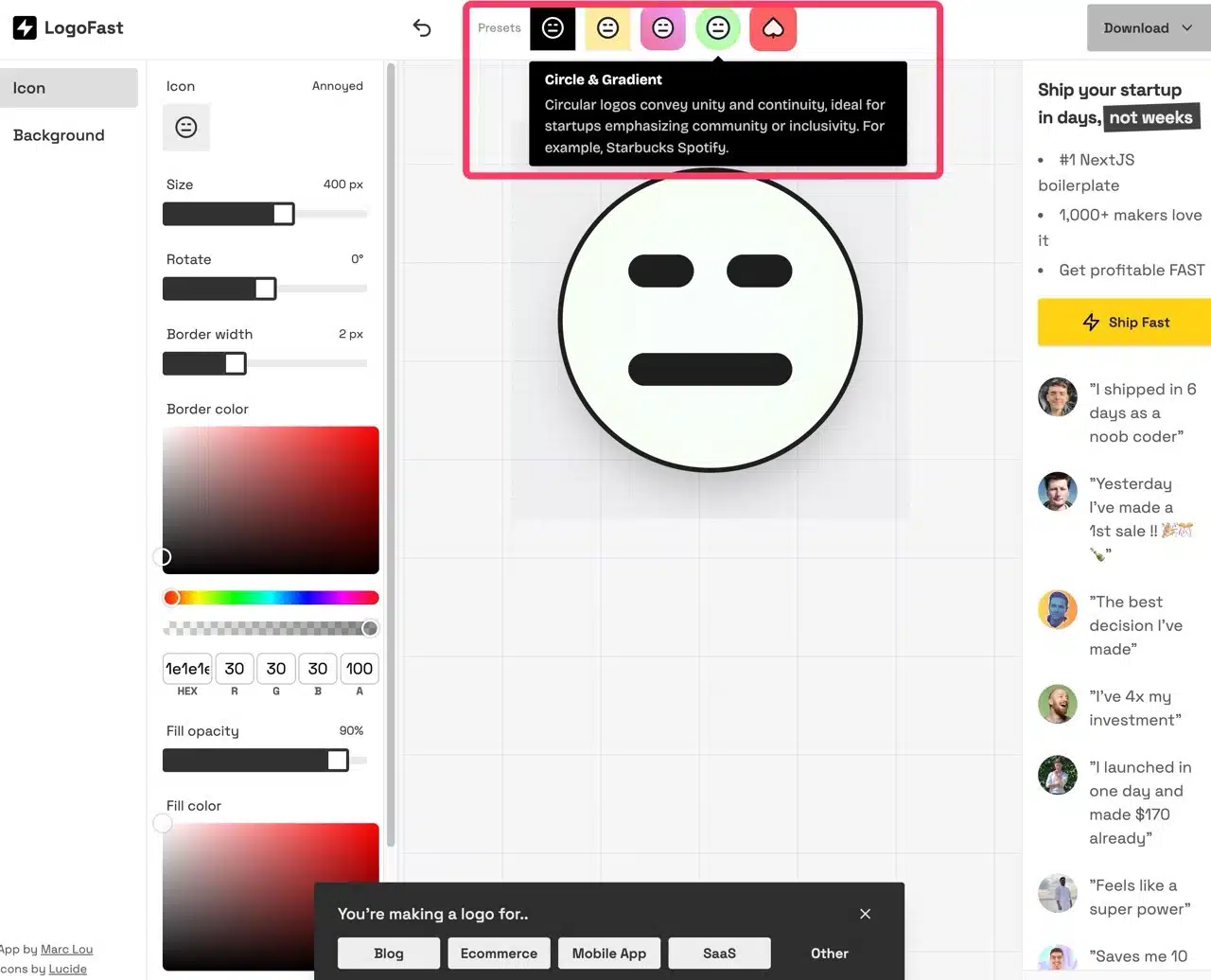This screenshot has width=1211, height=980.
Task: Click the border color hue slider
Action: tap(271, 598)
